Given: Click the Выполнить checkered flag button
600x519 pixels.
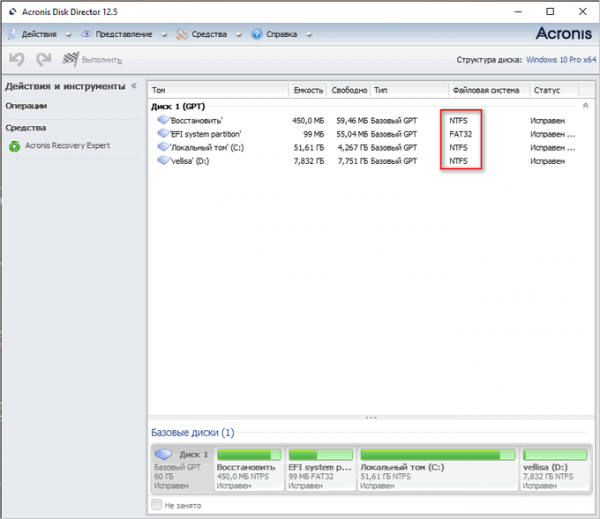Looking at the screenshot, I should pos(92,59).
